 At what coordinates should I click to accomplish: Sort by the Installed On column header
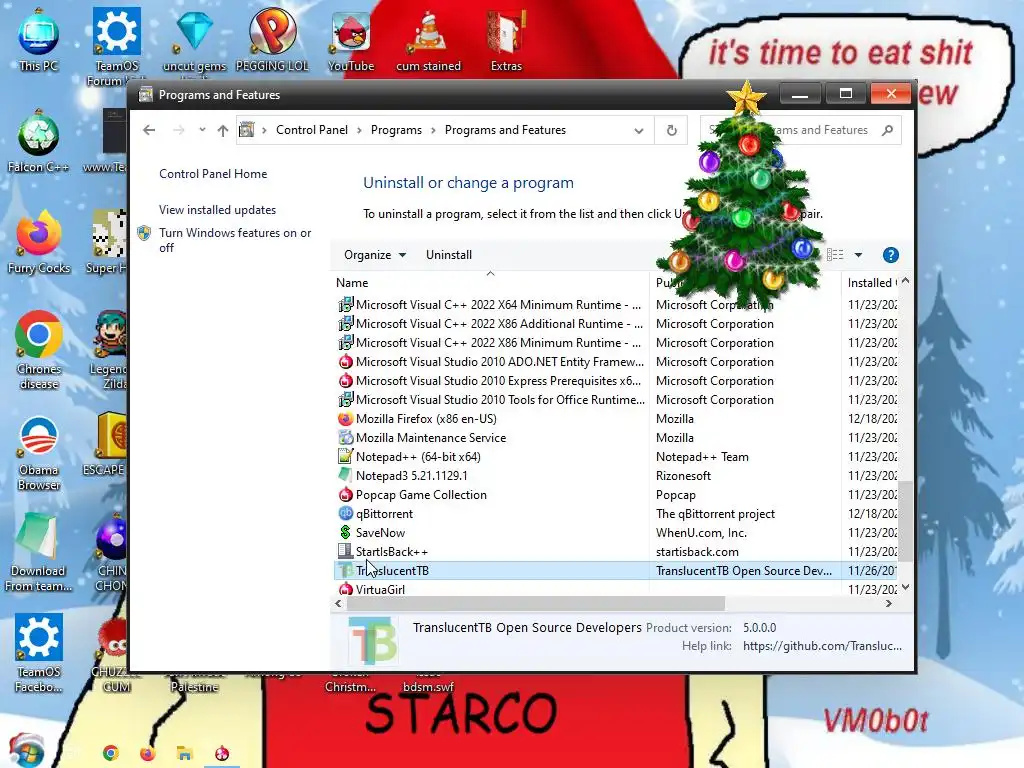pyautogui.click(x=871, y=283)
